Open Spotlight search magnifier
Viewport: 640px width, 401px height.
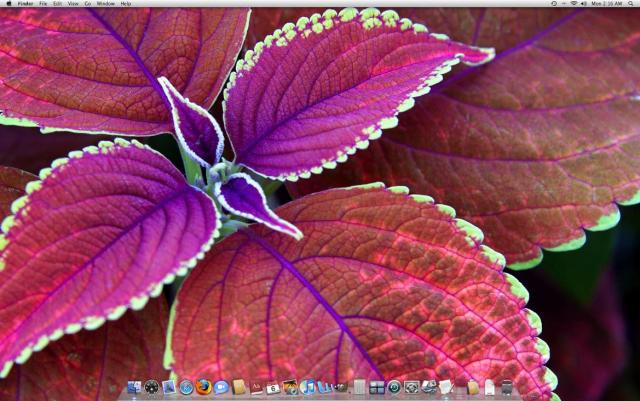[631, 3]
